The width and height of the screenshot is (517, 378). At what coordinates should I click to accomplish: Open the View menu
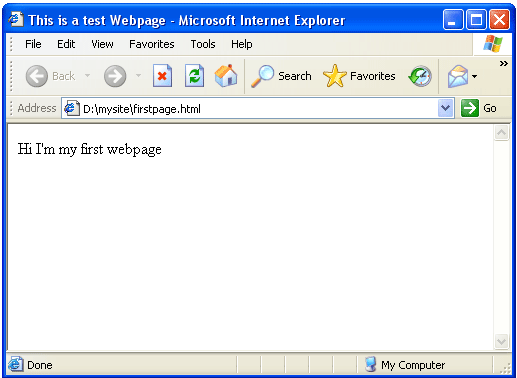[102, 44]
